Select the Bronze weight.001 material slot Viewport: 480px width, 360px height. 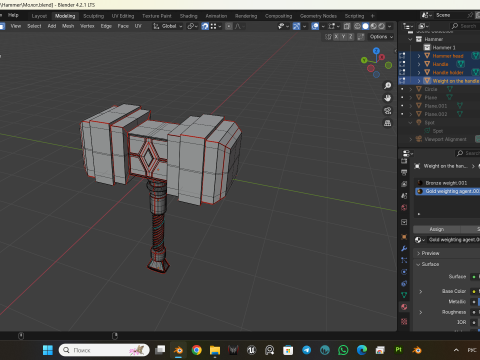click(447, 183)
